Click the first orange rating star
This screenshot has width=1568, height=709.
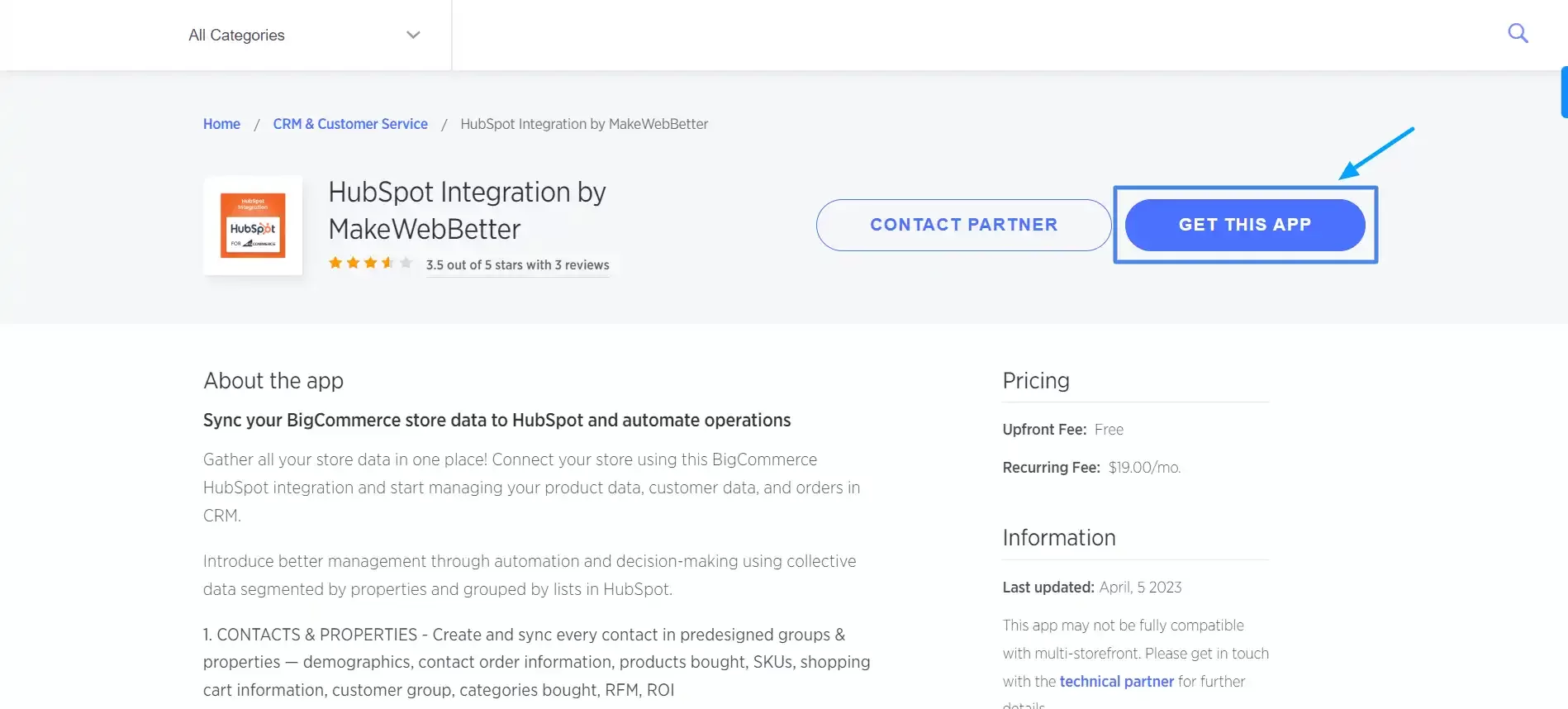click(x=335, y=263)
